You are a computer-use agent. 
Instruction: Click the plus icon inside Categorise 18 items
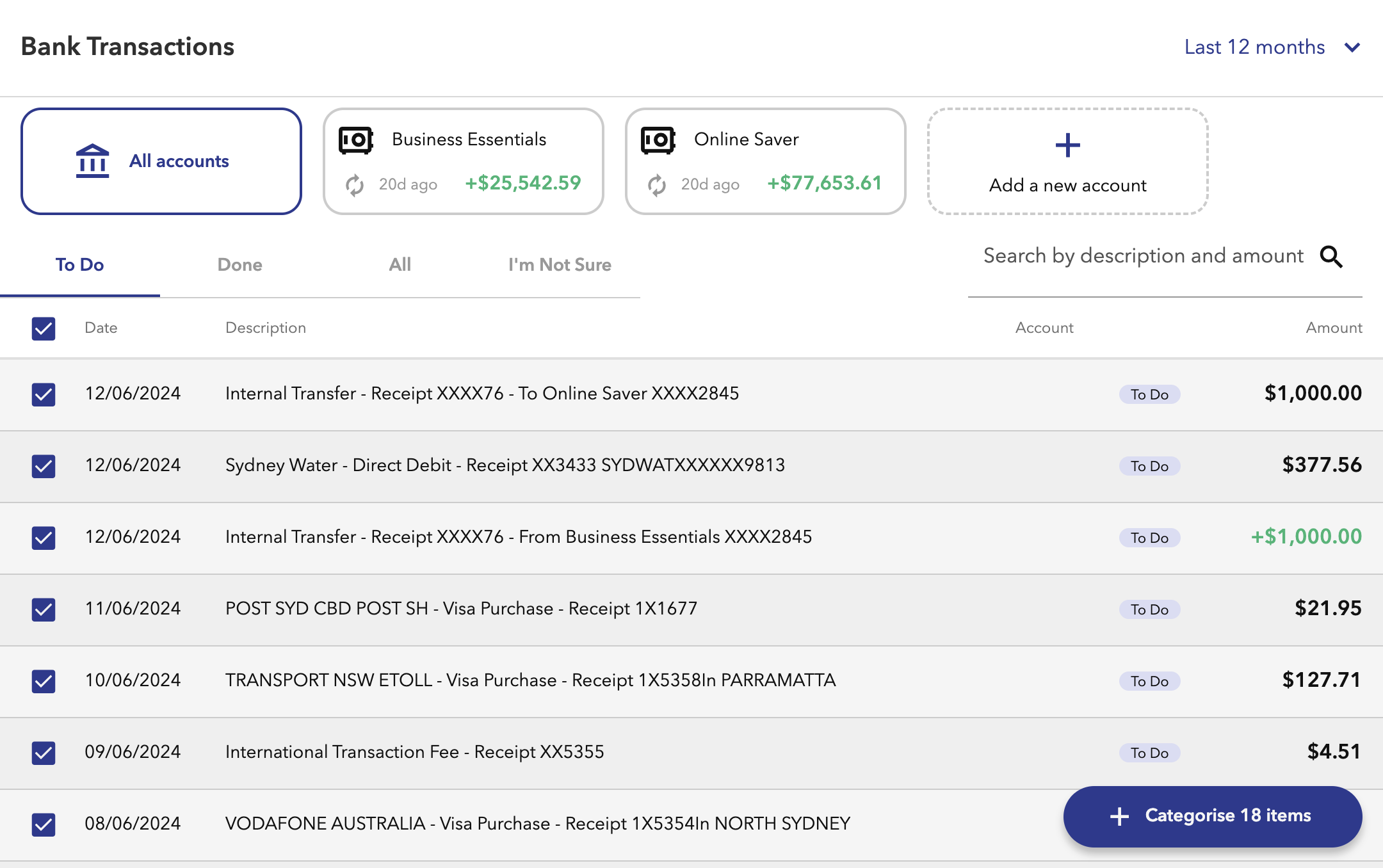(1119, 816)
